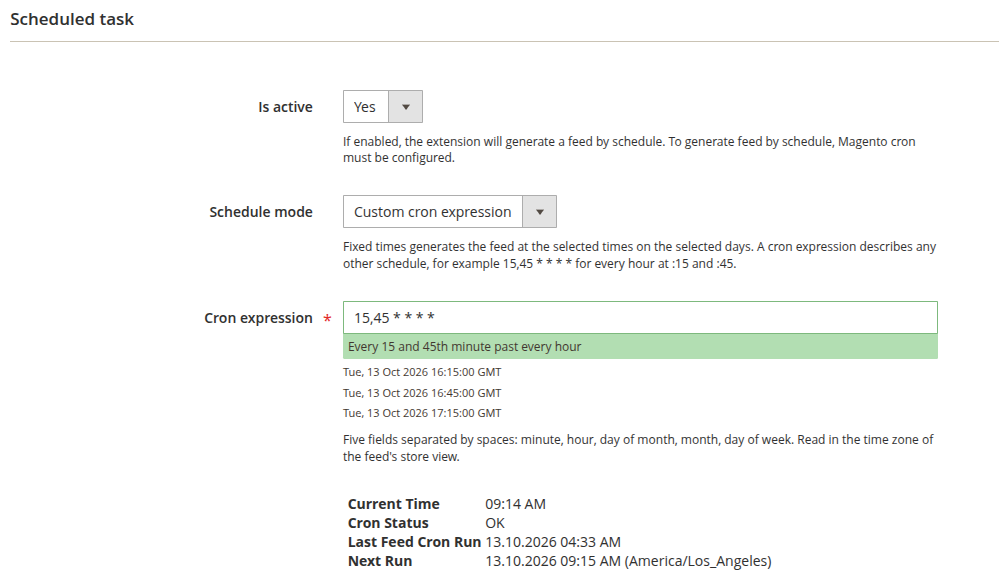Click the Scheduled task section heading
The width and height of the screenshot is (999, 580).
pos(72,19)
